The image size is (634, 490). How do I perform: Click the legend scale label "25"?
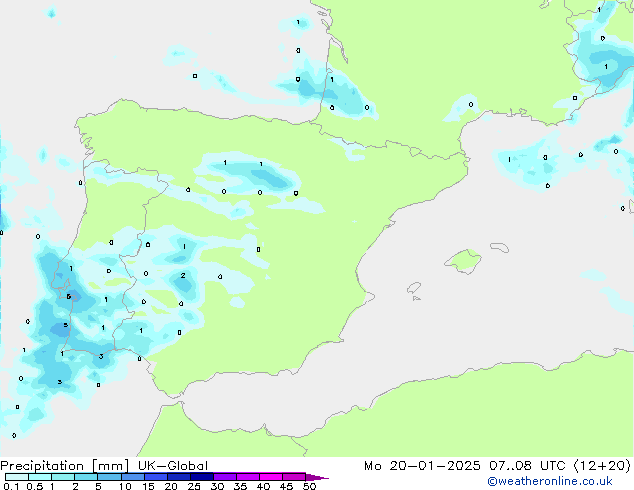194,486
